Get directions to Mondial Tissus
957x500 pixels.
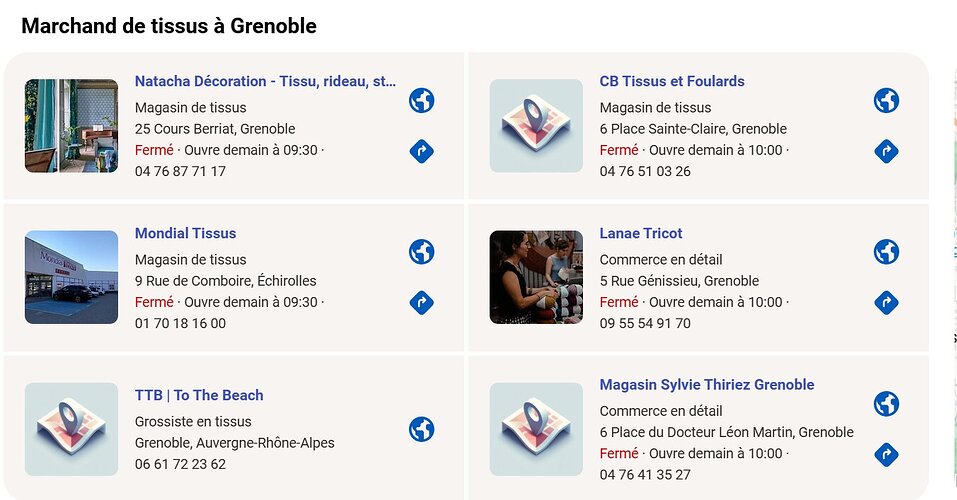(x=422, y=303)
